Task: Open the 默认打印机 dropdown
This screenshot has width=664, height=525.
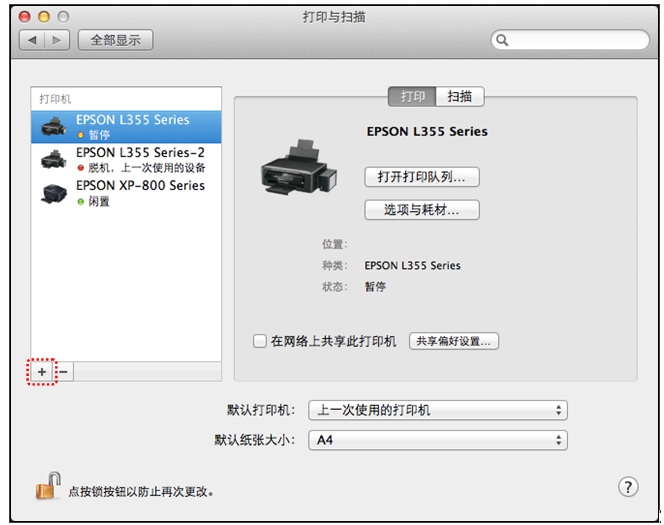Action: 437,410
